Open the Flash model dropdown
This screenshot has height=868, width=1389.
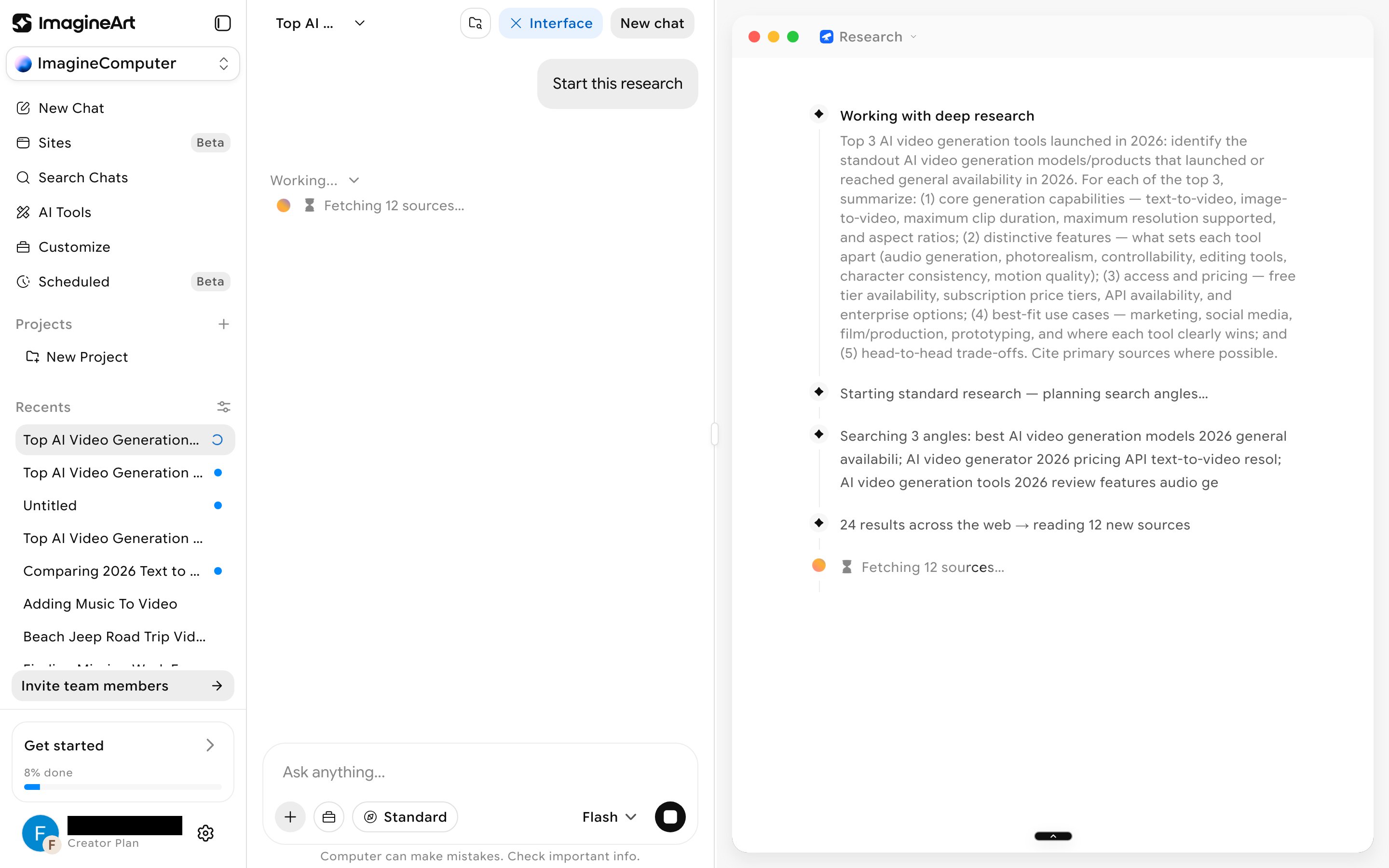tap(609, 817)
